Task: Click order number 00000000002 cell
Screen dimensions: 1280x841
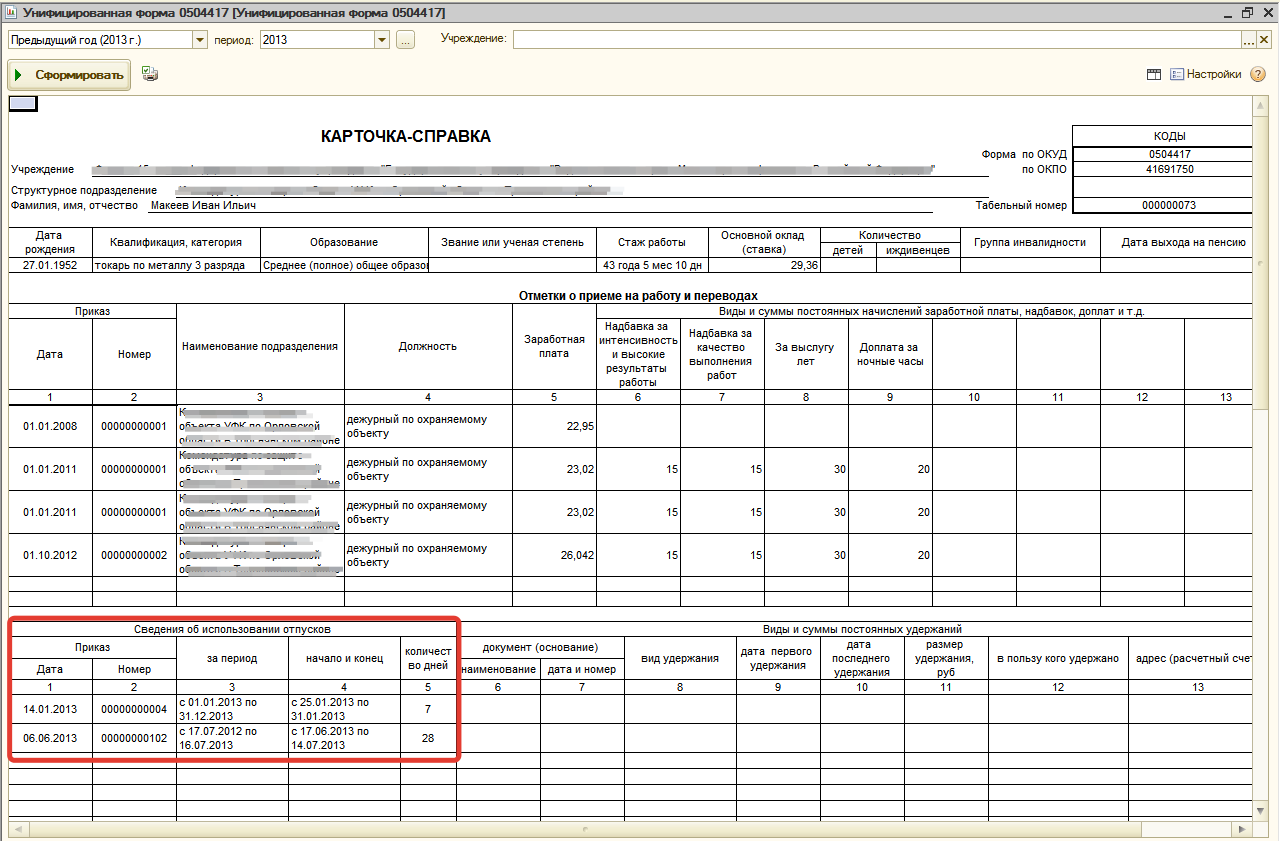Action: 134,555
